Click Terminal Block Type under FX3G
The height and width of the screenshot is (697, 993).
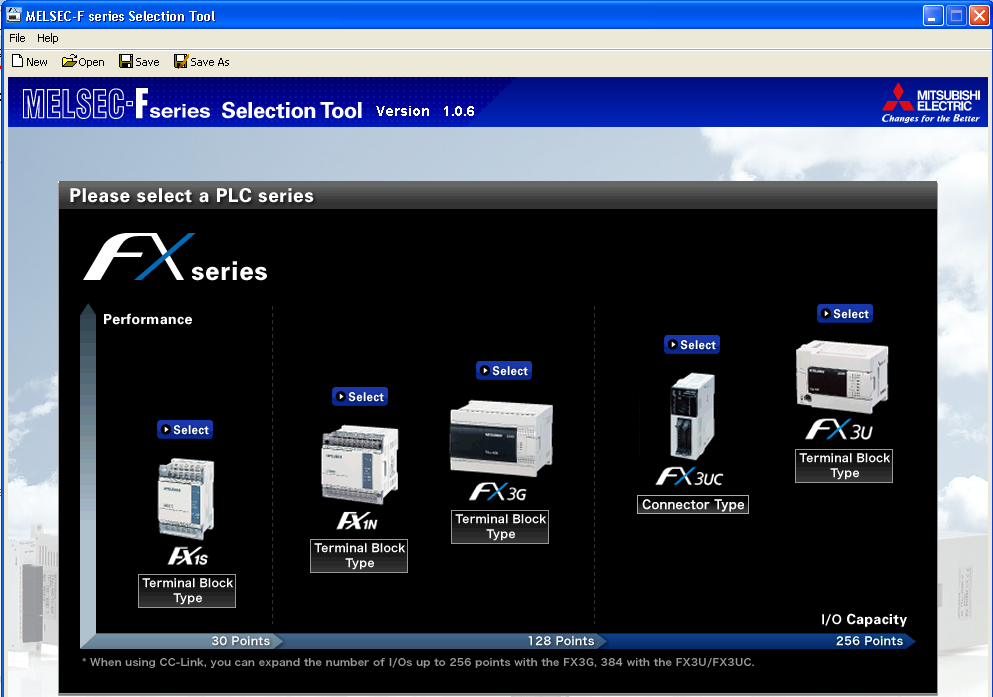coord(500,527)
